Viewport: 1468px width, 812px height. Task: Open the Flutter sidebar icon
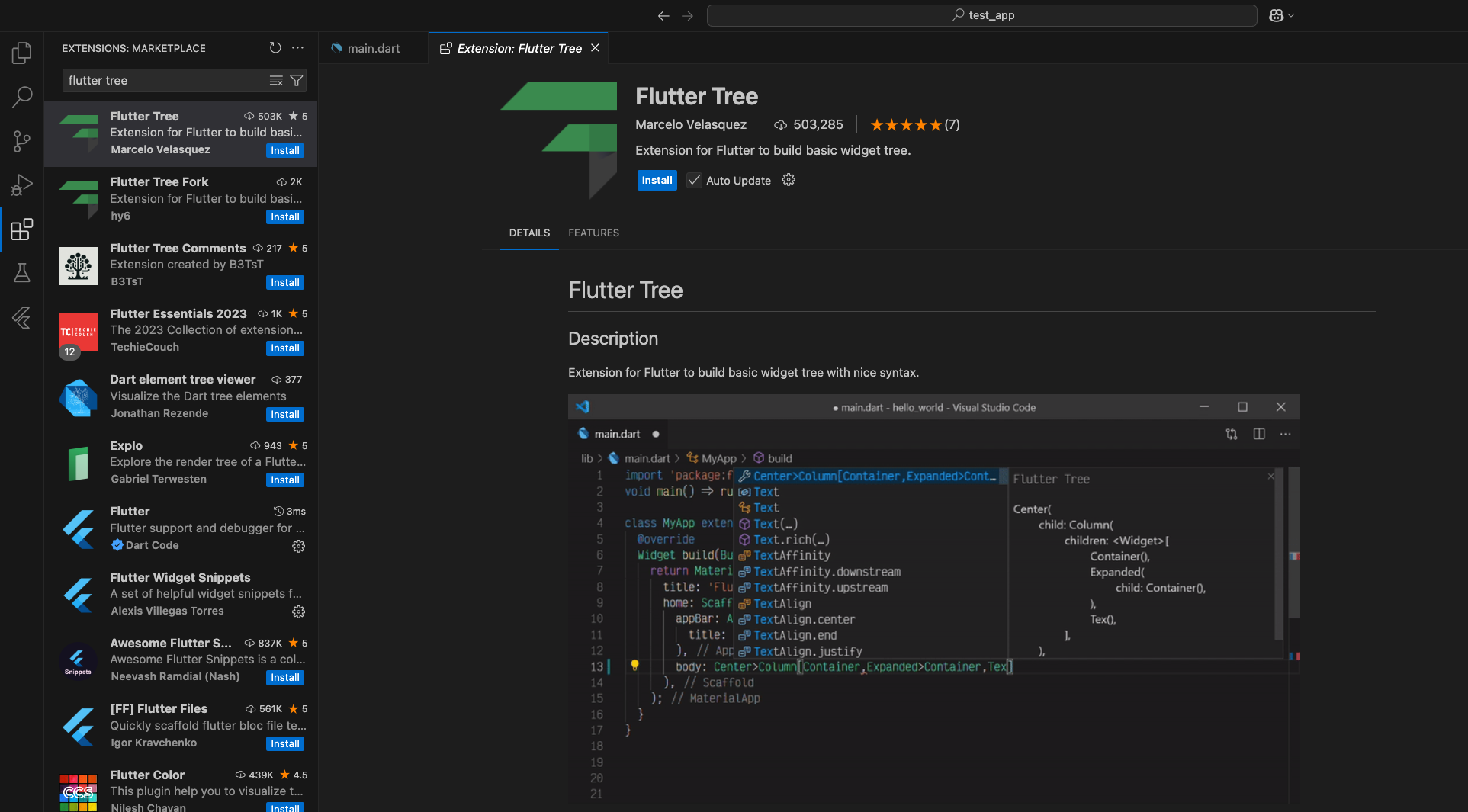[22, 317]
